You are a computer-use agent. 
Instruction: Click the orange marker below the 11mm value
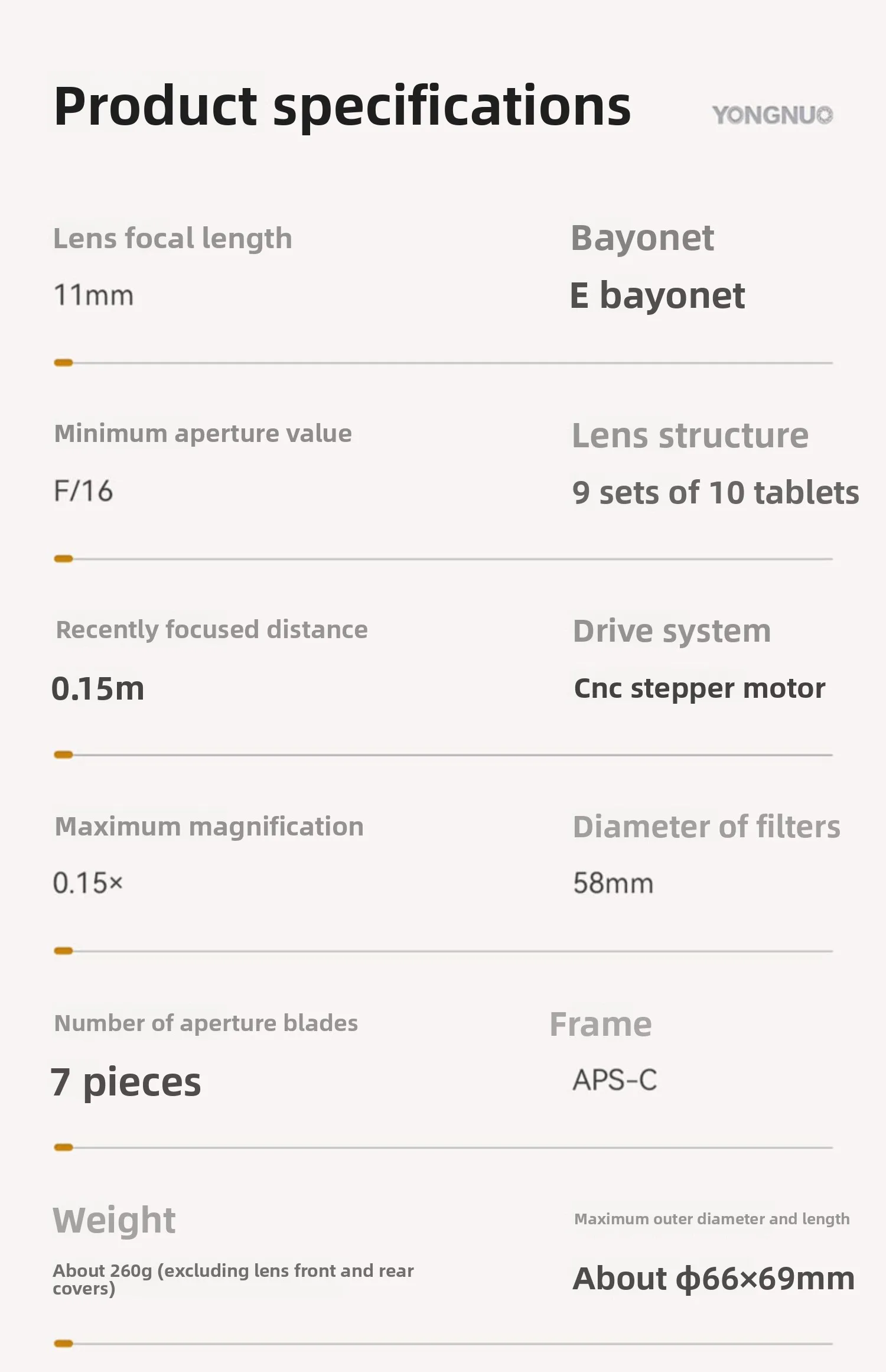tap(63, 363)
